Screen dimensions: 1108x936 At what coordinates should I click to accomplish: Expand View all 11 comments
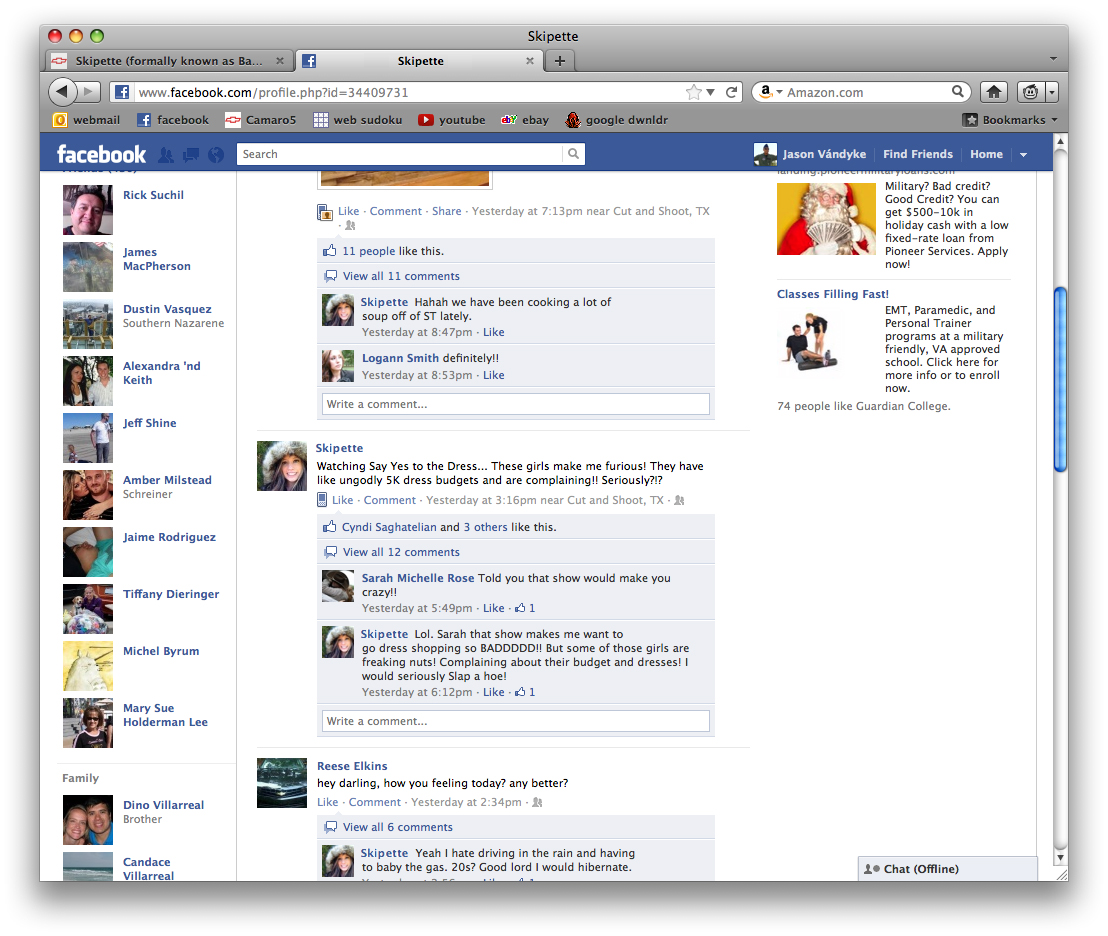(x=401, y=276)
